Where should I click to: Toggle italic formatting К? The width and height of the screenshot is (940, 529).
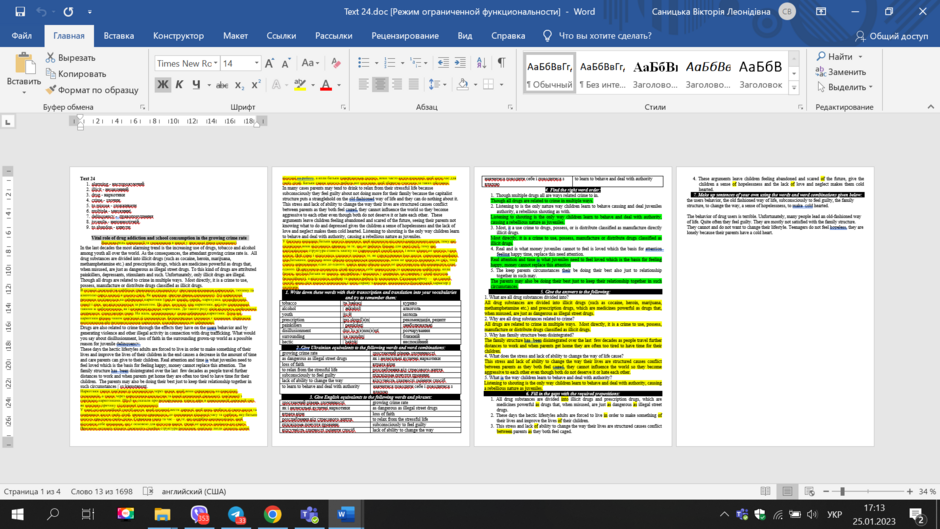pos(179,85)
